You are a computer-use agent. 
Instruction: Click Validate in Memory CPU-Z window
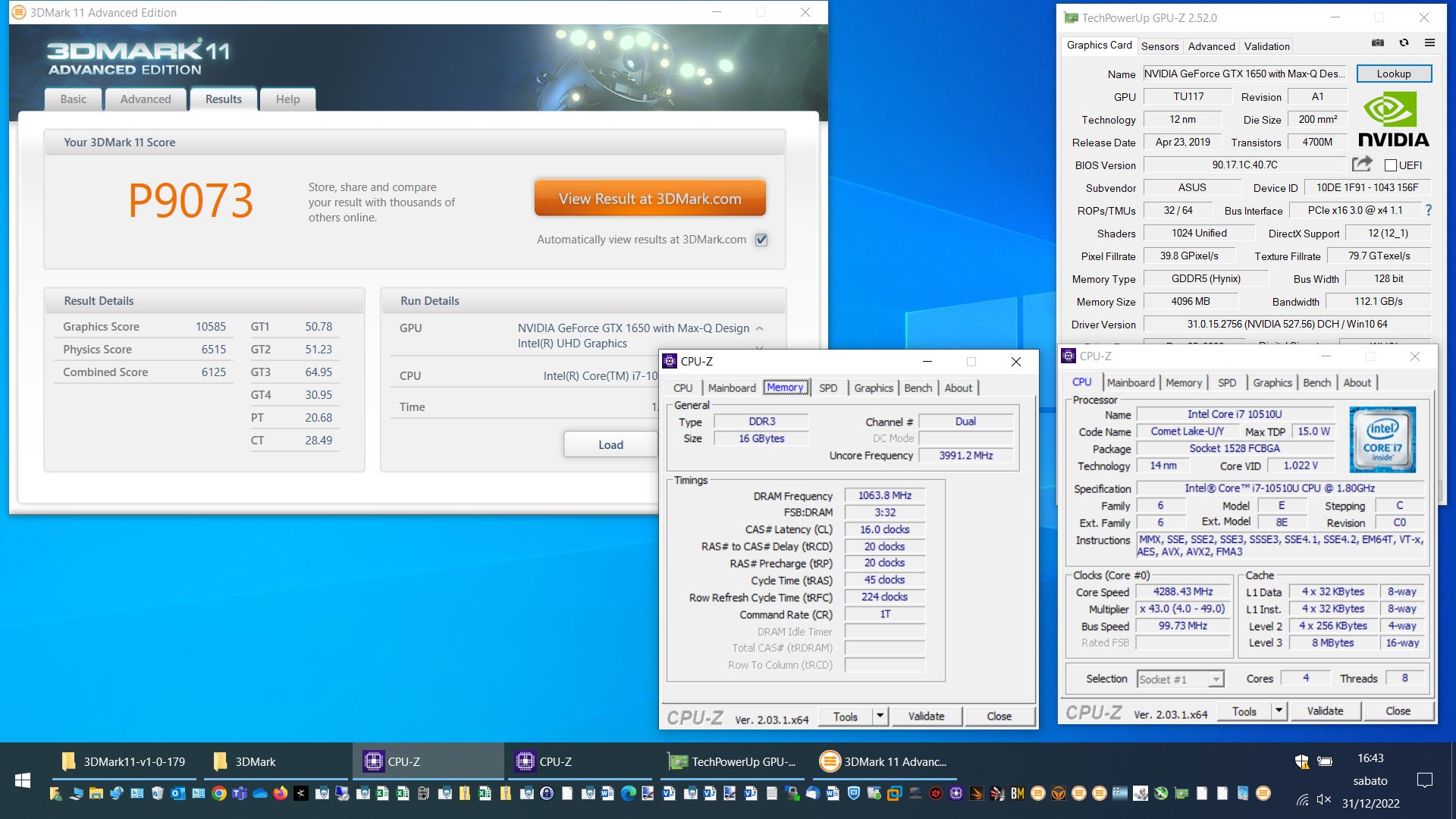tap(926, 716)
